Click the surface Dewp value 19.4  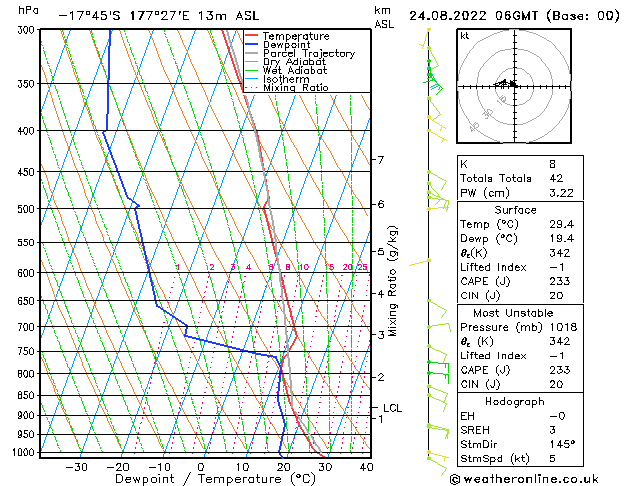(562, 239)
